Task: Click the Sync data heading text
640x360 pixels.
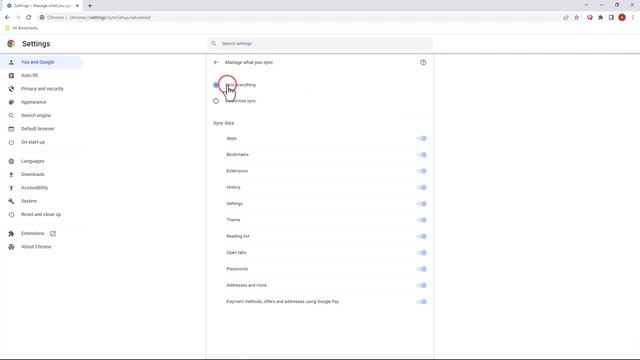Action: pyautogui.click(x=223, y=123)
